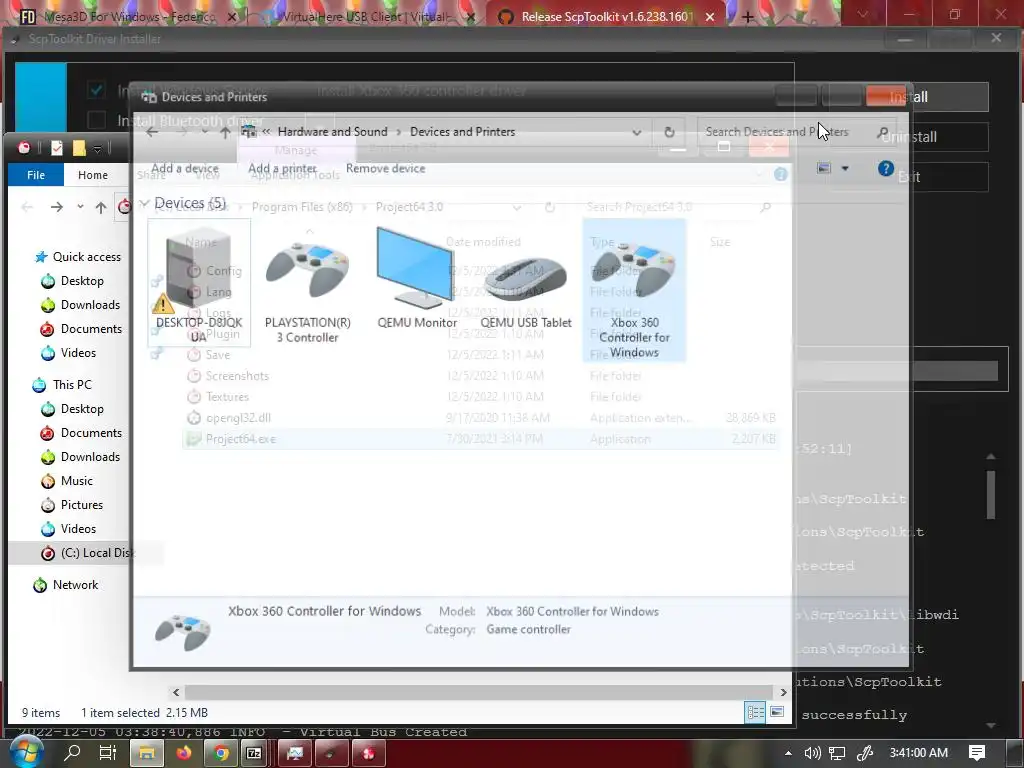
Task: Click the search magnifier in Devices and Printers
Action: click(x=883, y=132)
